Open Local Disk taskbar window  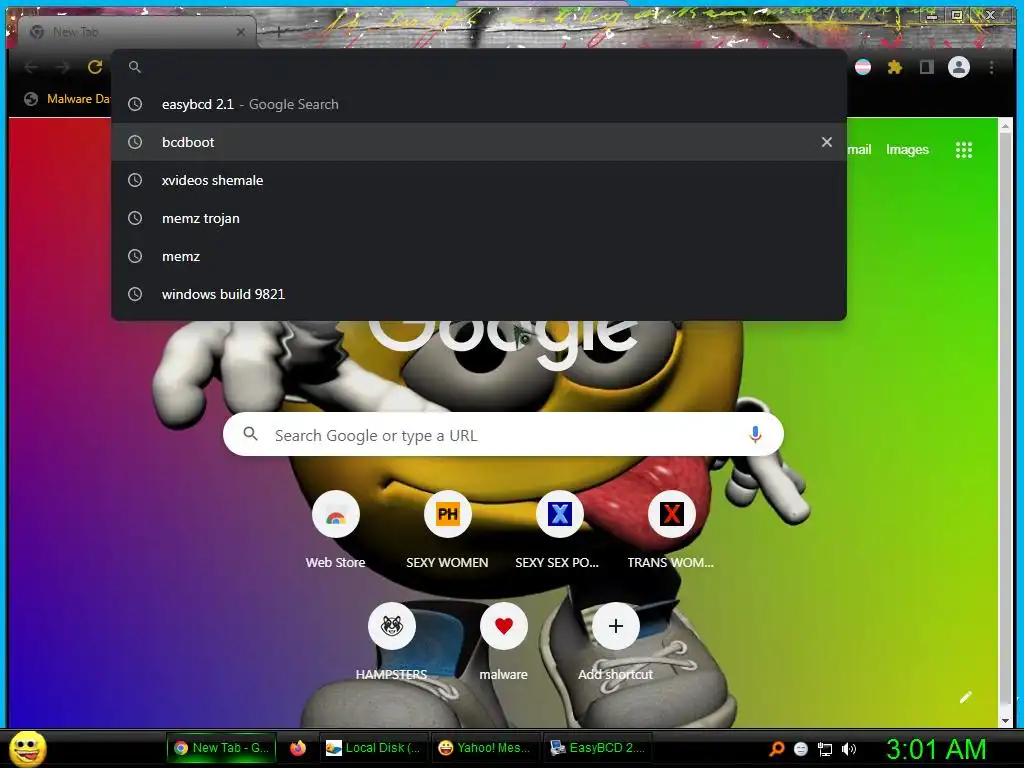click(x=374, y=748)
